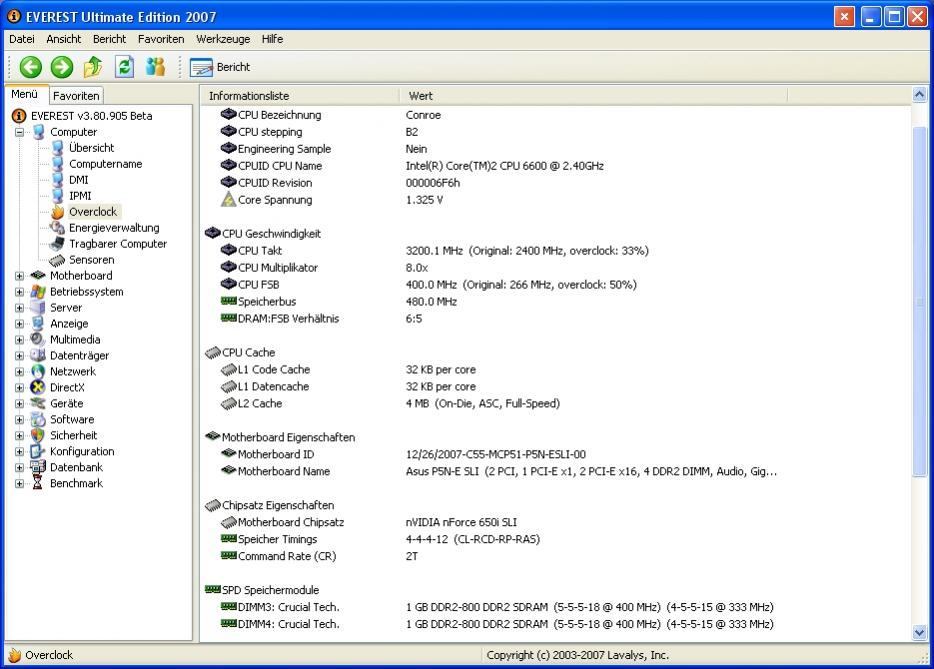Click the Core Spannung warning icon
Viewport: 934px width, 669px height.
pos(228,200)
